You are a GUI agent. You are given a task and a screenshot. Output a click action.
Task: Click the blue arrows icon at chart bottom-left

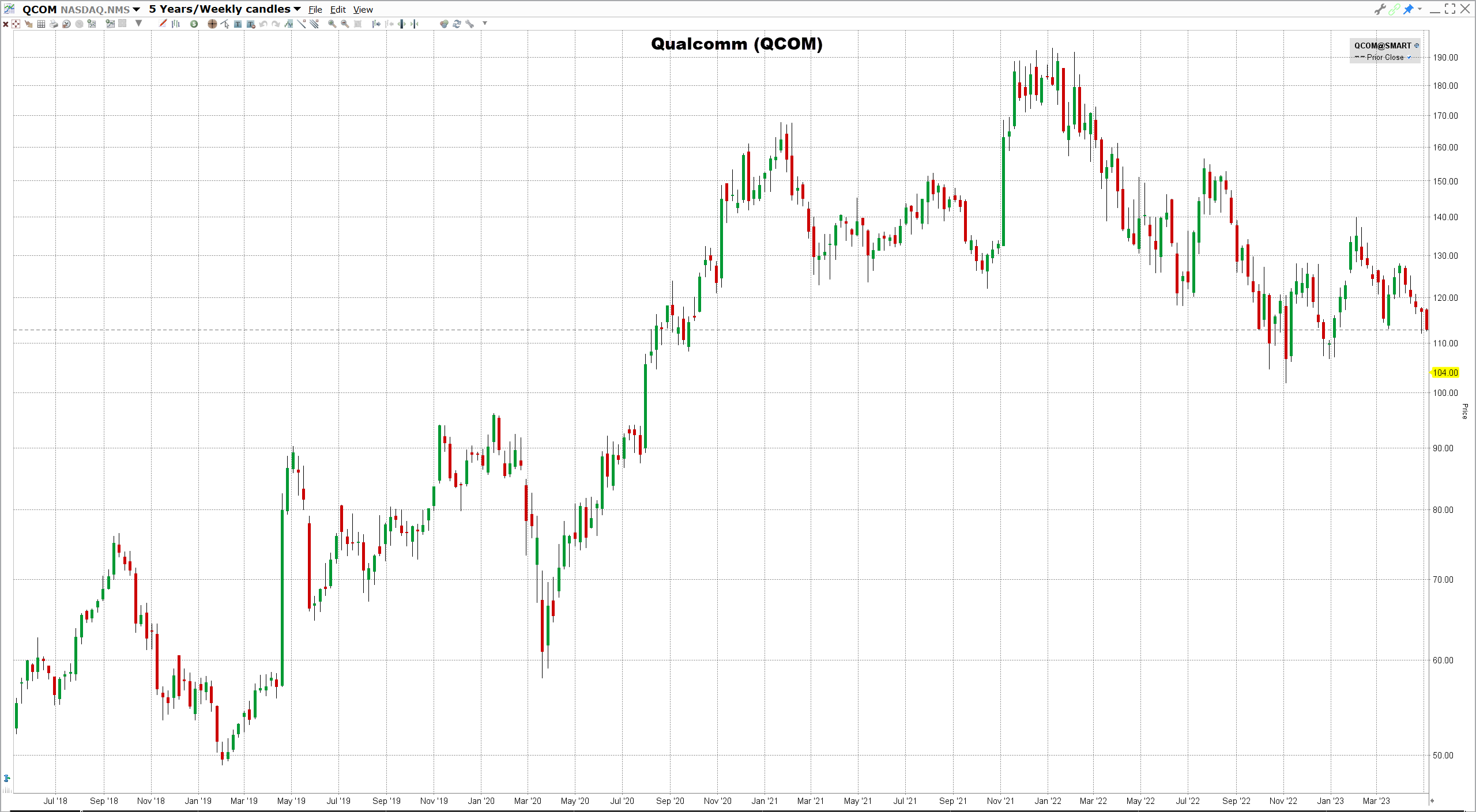pos(7,779)
